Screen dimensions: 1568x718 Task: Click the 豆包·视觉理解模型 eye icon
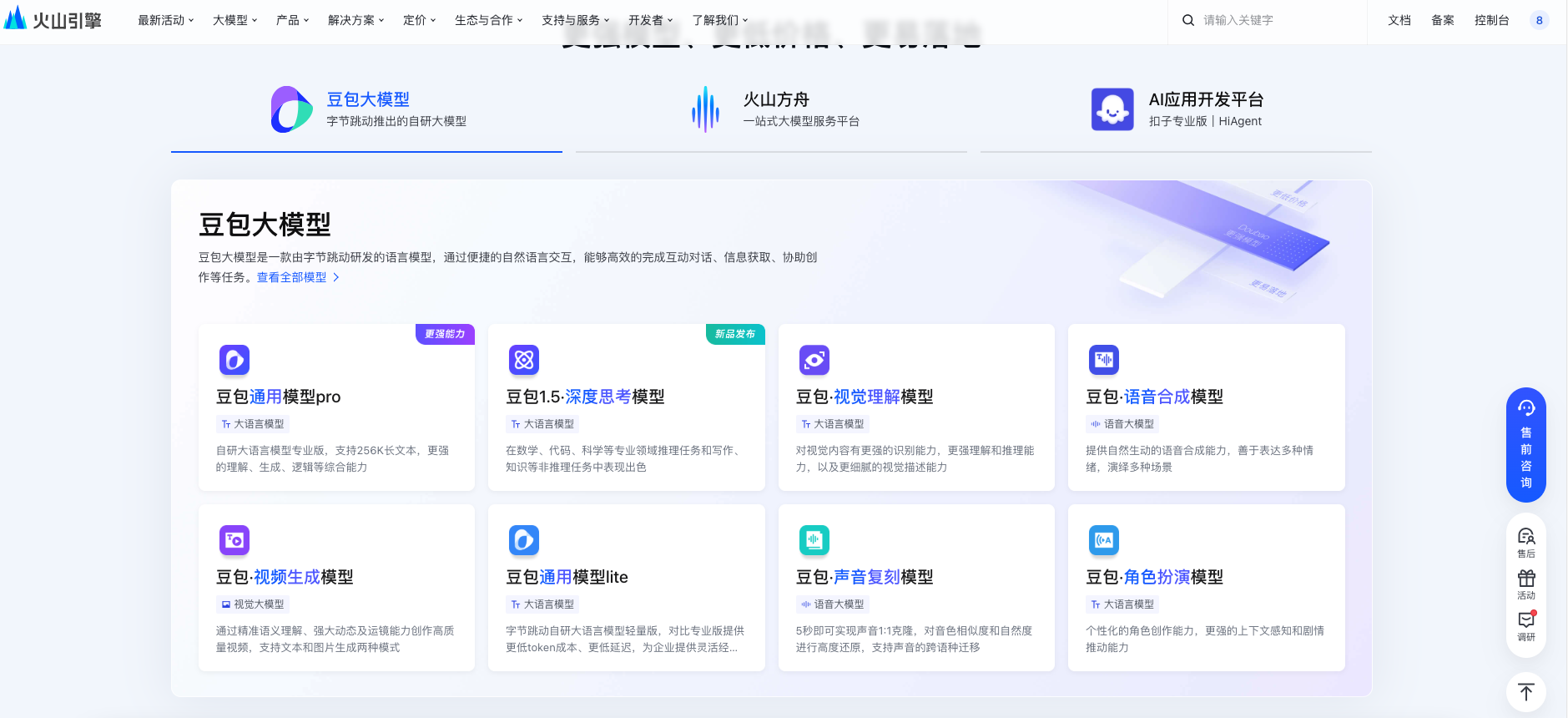click(814, 360)
